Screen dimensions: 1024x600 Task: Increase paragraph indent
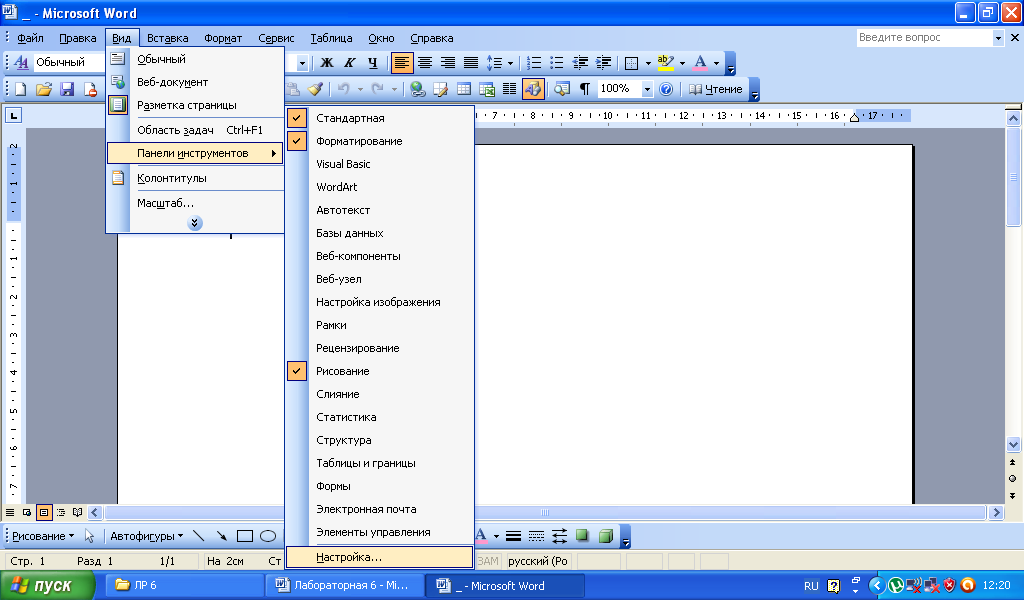pyautogui.click(x=603, y=63)
